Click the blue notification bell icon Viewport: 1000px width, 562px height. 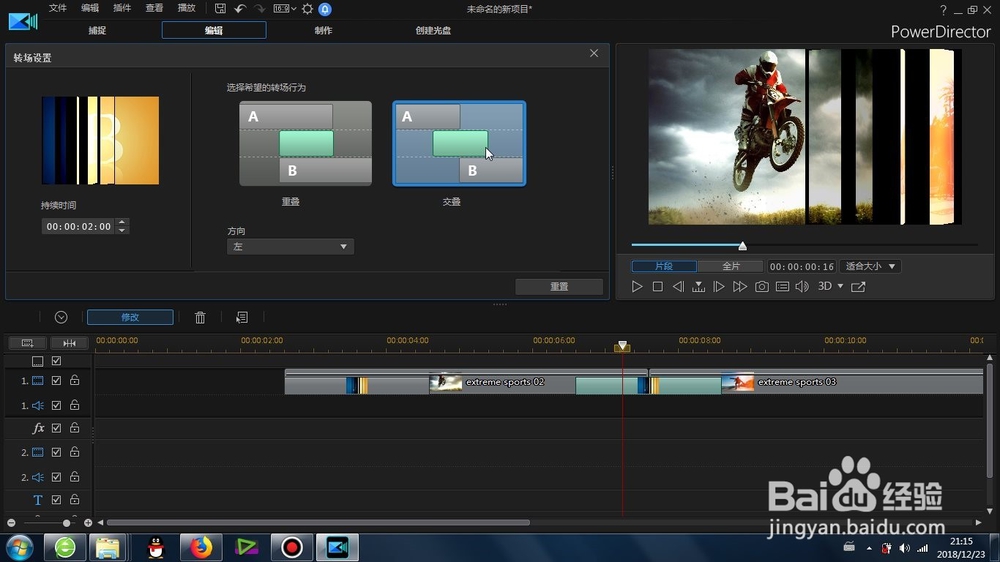325,9
